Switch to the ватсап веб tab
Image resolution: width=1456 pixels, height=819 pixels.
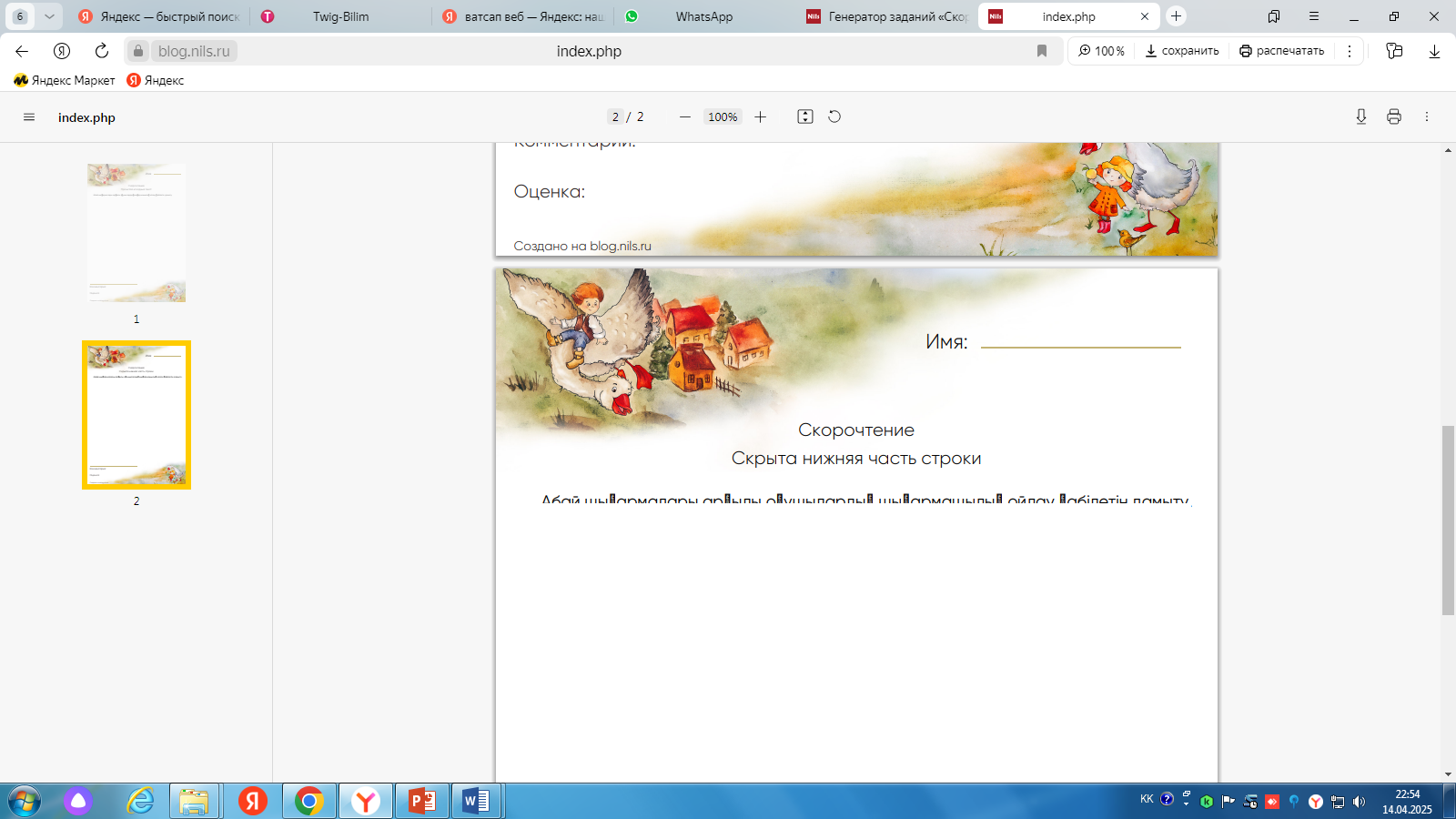coord(523,16)
